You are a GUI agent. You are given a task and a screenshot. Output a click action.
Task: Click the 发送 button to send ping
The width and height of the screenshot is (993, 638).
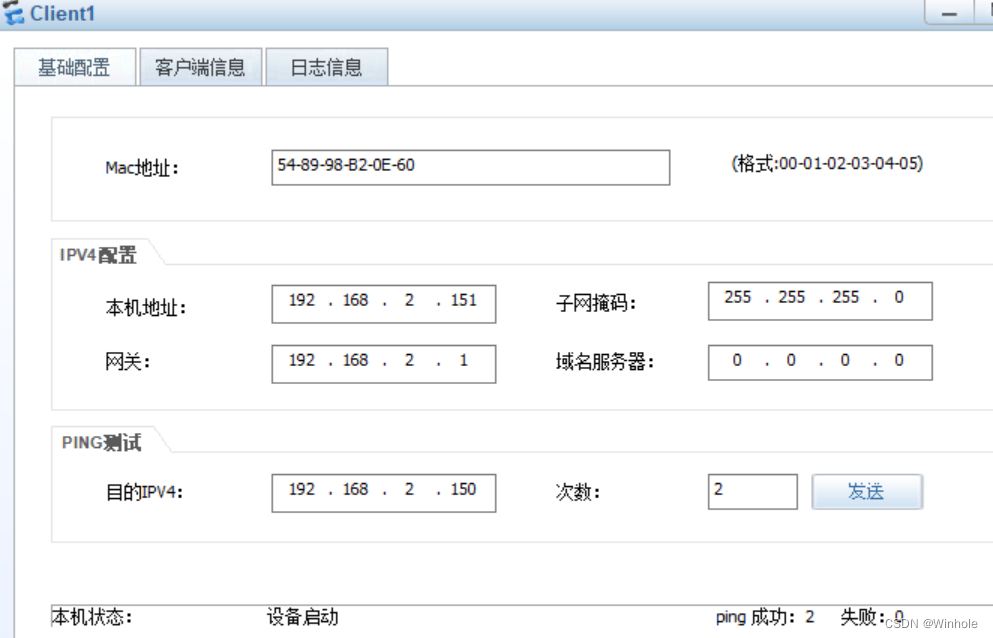click(x=866, y=491)
